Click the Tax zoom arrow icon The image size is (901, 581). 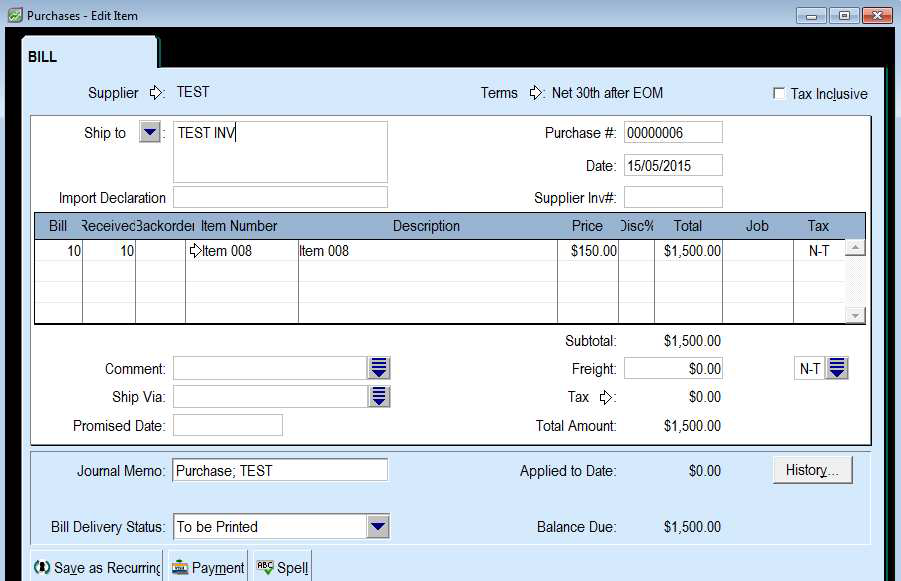pos(605,398)
